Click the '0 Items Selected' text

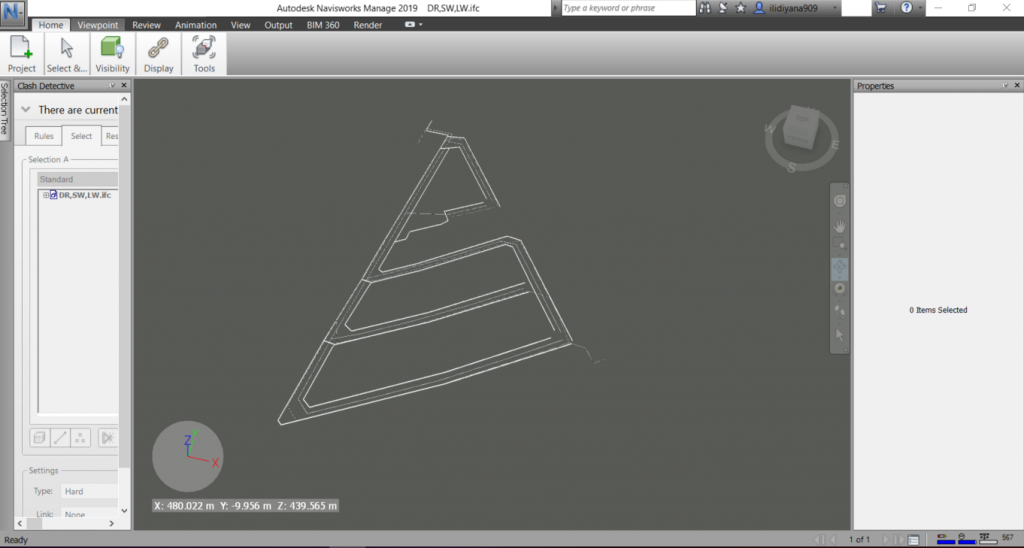click(x=938, y=310)
